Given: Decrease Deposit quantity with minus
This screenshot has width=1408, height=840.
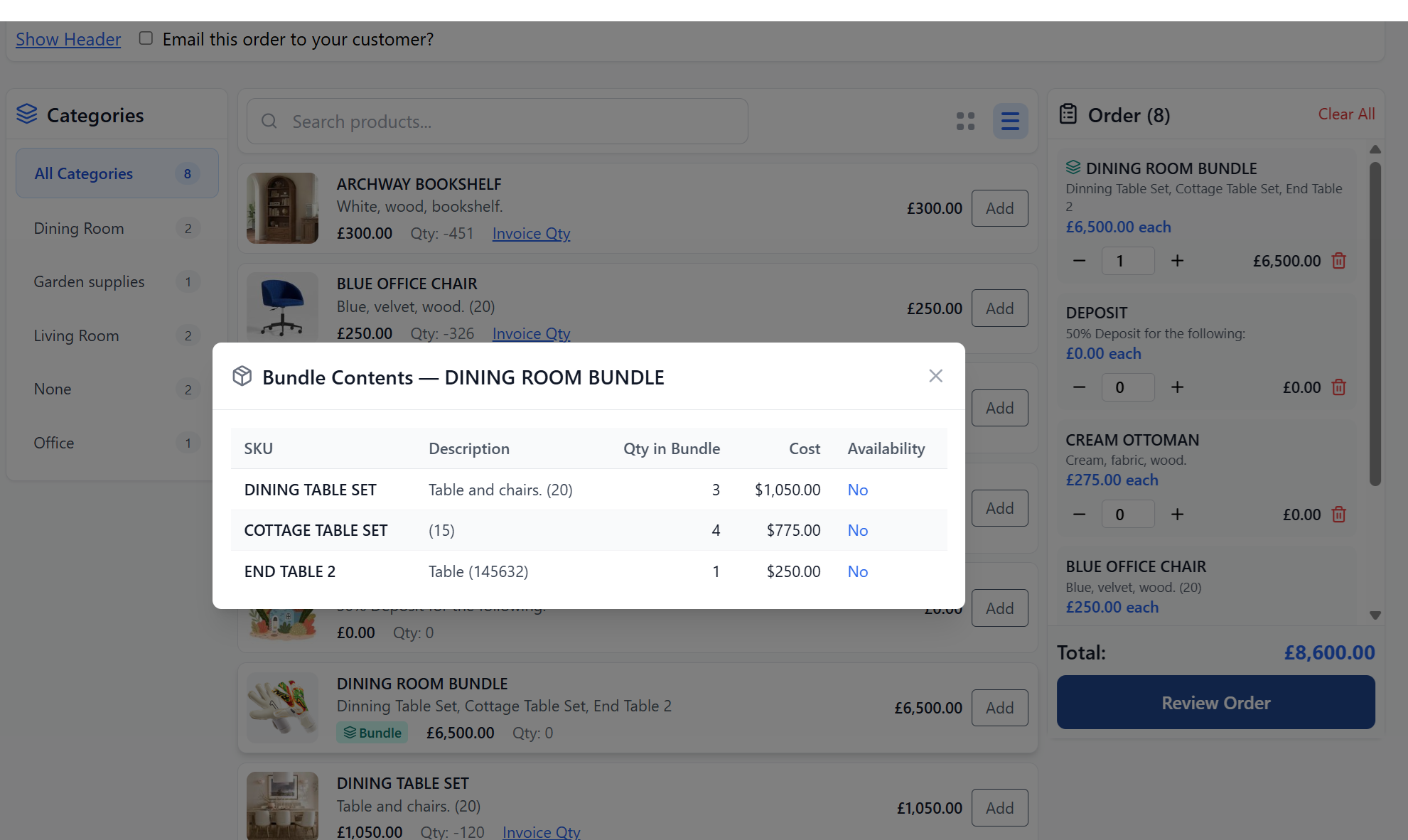Looking at the screenshot, I should [x=1079, y=387].
